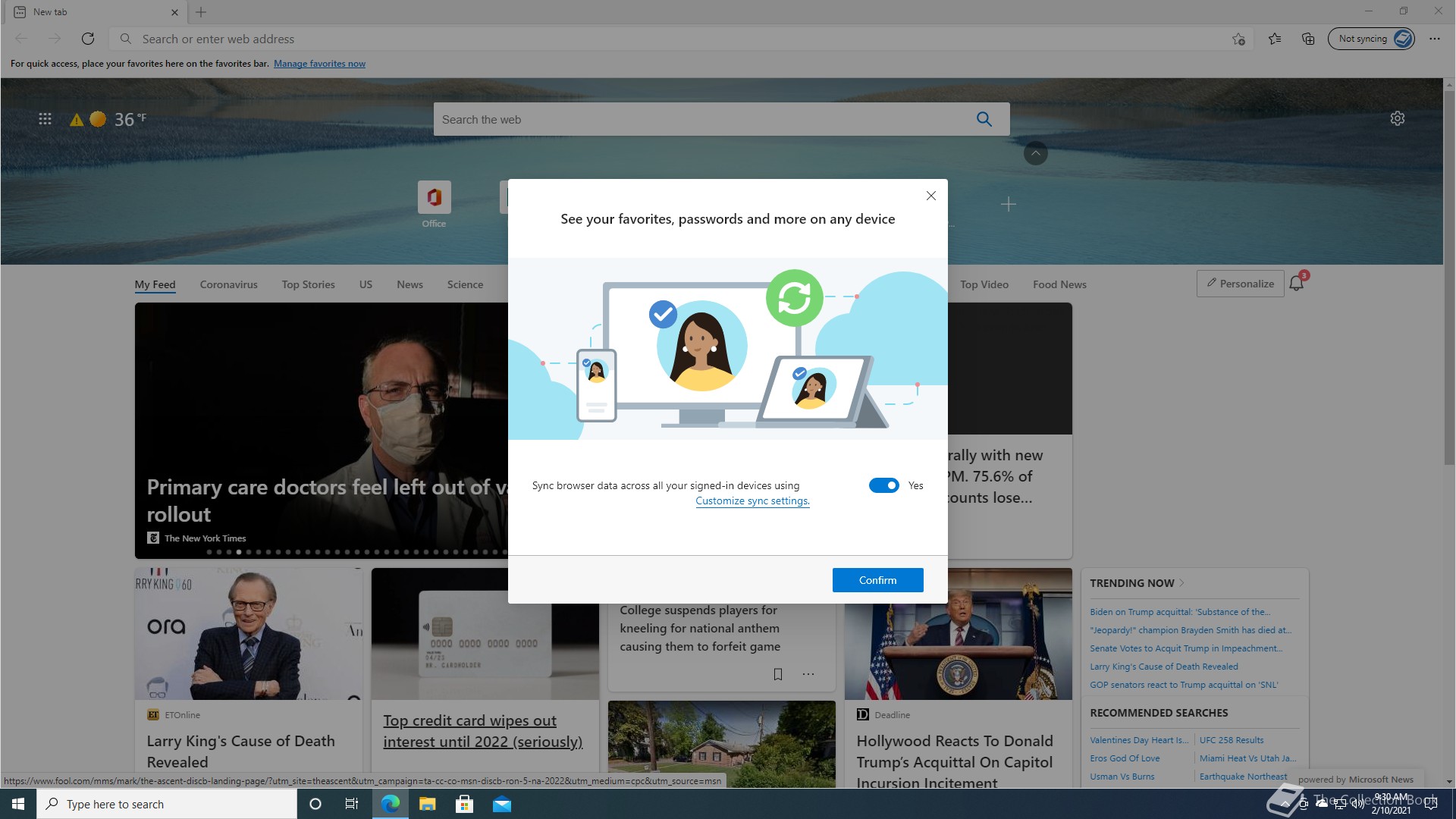The width and height of the screenshot is (1456, 819).
Task: Switch to the Top Video tab
Action: [x=984, y=284]
